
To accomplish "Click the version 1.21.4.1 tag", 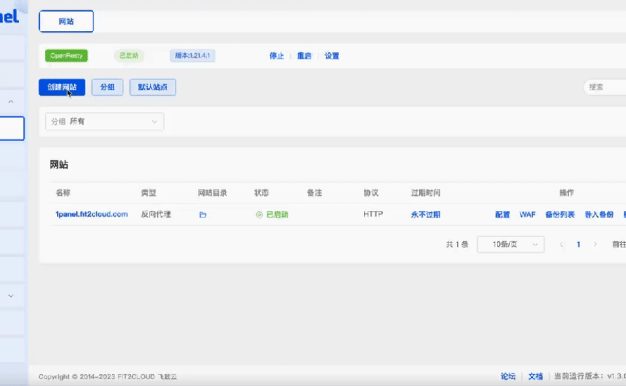I will click(x=192, y=55).
